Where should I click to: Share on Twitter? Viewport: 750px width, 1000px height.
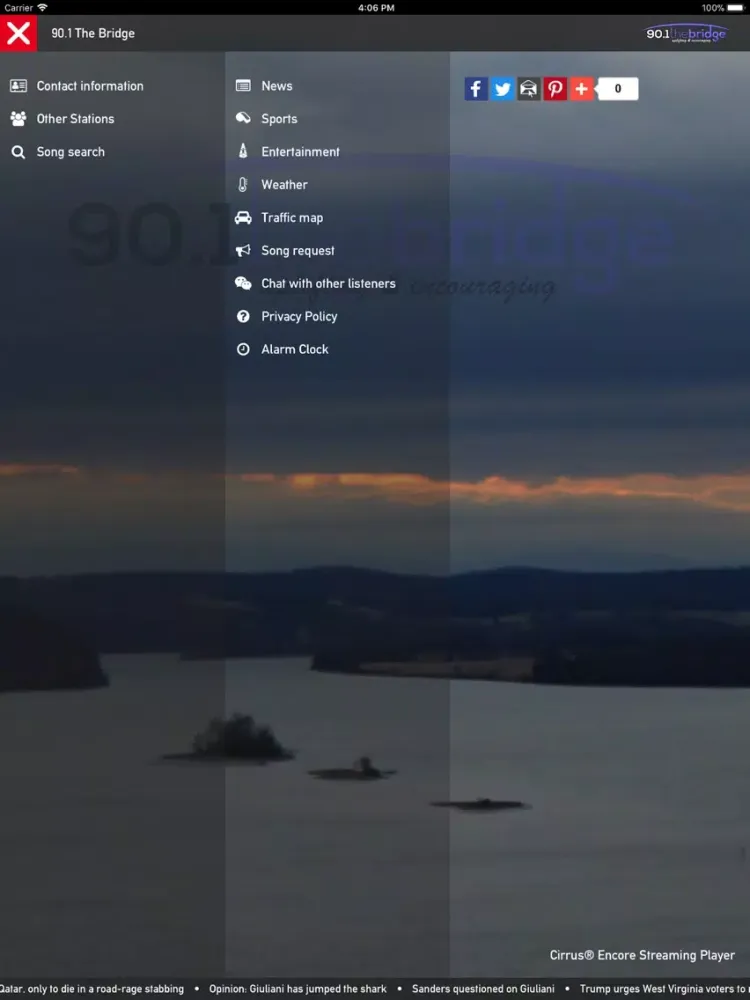tap(503, 89)
